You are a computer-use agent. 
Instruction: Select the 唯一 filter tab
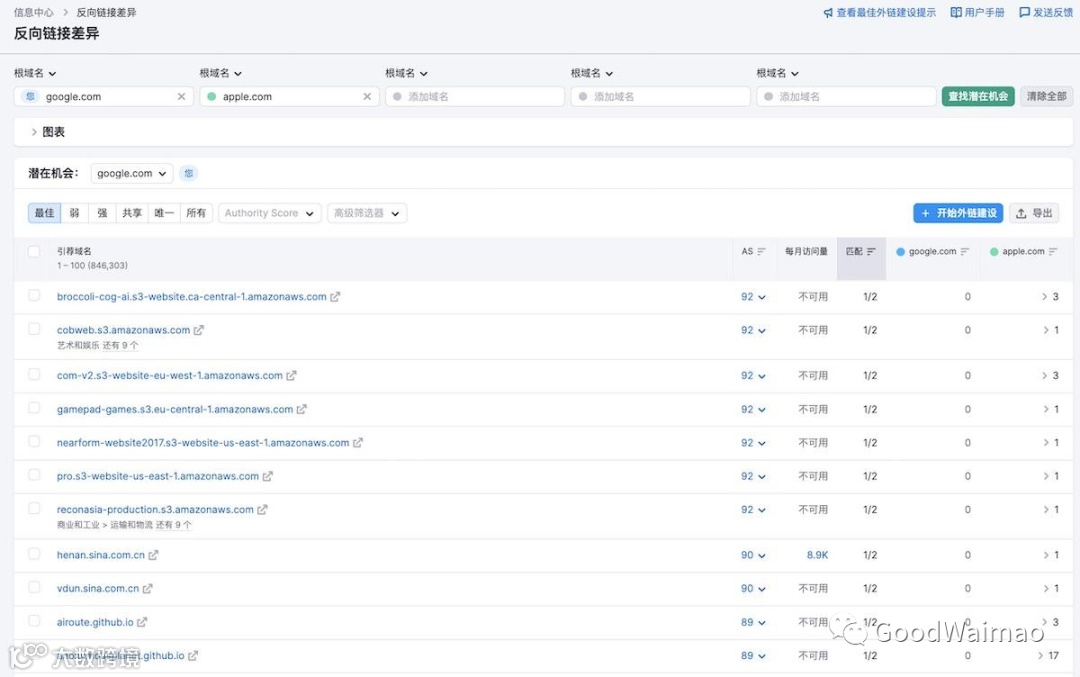(x=164, y=213)
